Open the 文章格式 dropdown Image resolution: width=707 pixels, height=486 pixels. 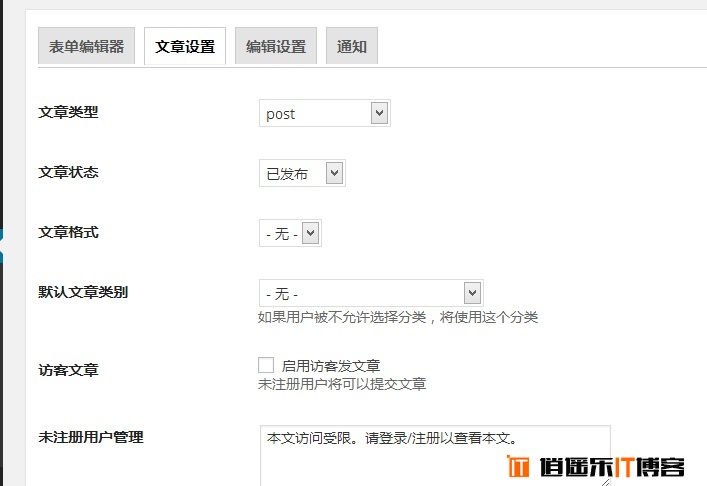point(290,233)
